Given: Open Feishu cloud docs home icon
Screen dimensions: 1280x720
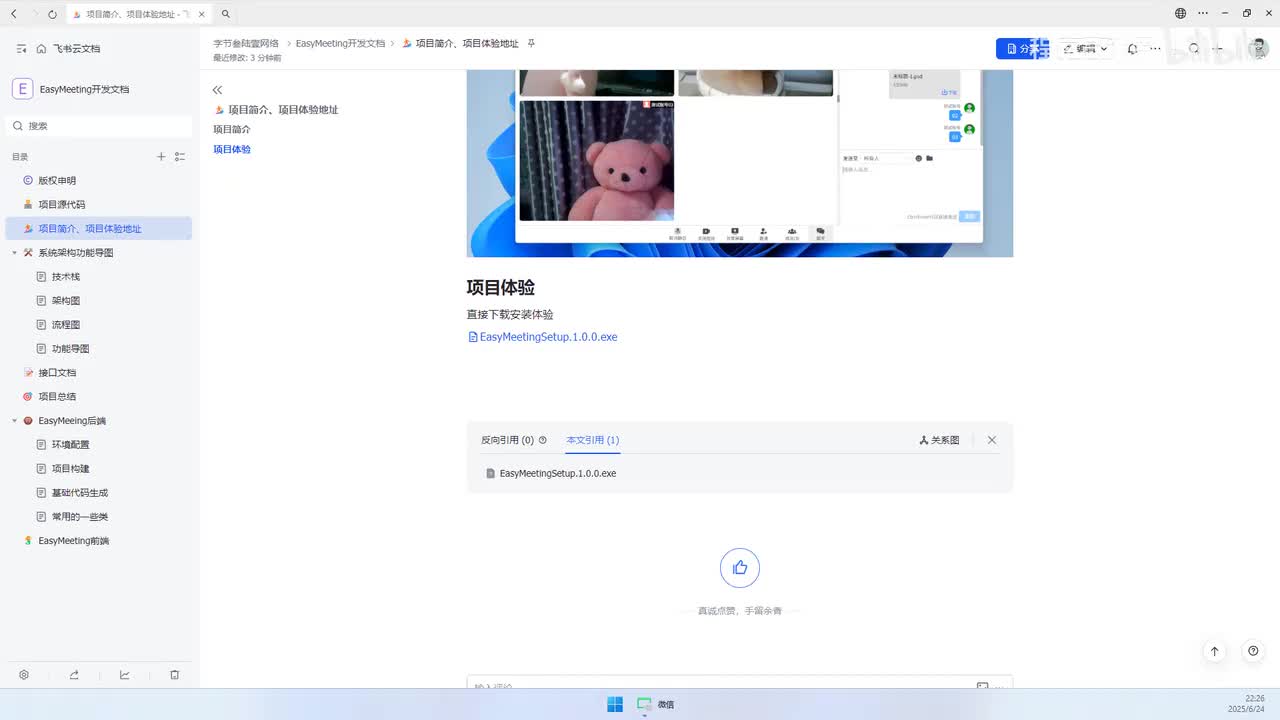Looking at the screenshot, I should (x=41, y=48).
